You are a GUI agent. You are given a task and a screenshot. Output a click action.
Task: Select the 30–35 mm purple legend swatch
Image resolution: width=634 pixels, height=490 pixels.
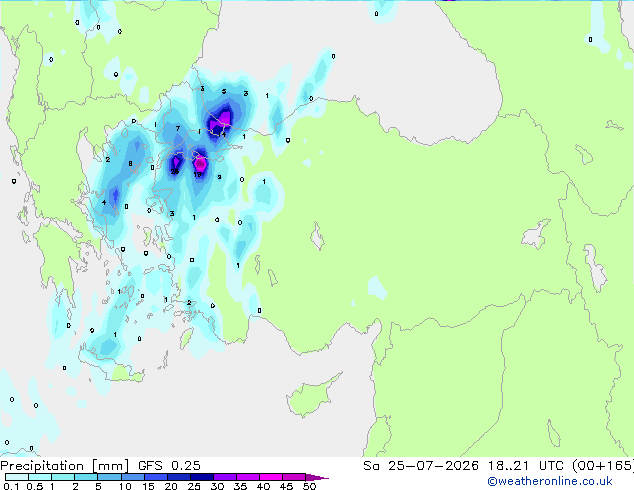point(225,477)
